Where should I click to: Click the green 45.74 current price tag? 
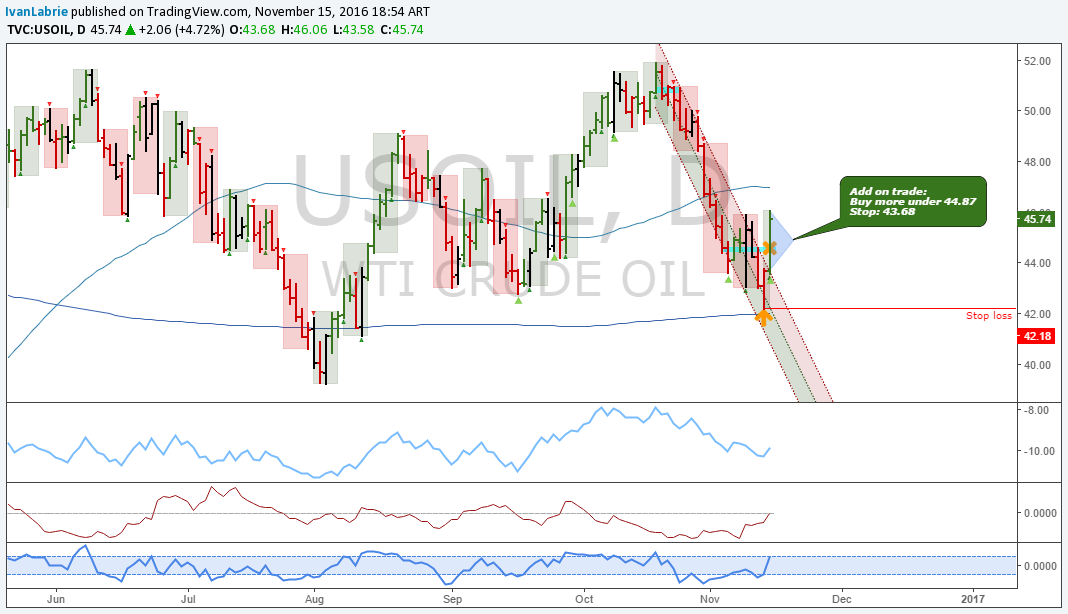click(1036, 219)
